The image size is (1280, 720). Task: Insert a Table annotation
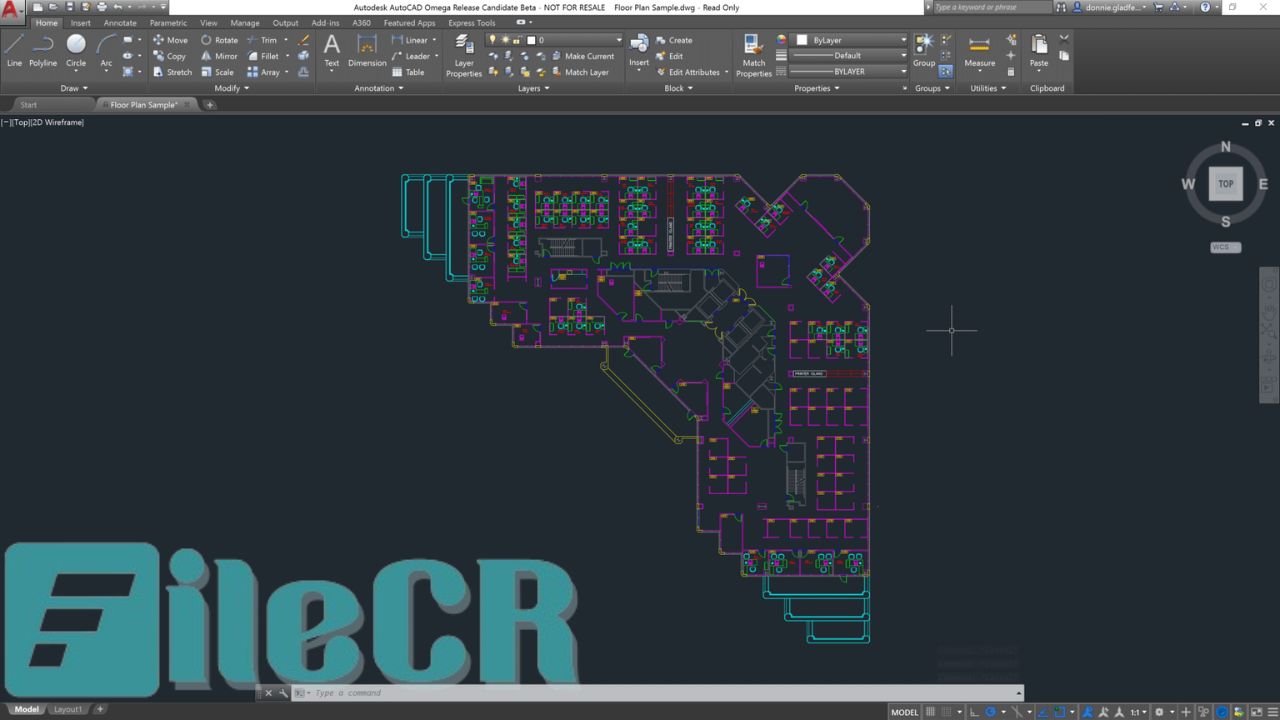click(x=408, y=72)
